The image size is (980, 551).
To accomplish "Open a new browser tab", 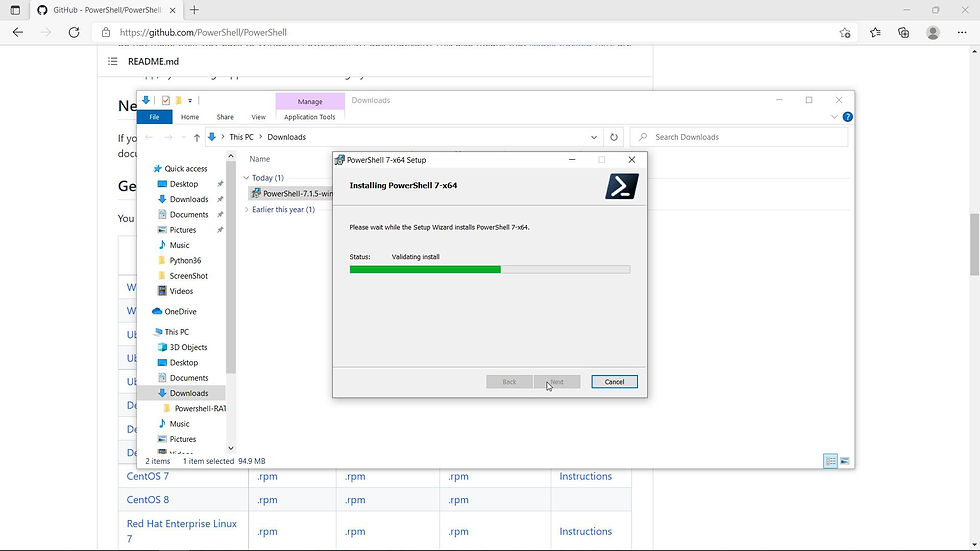I will click(194, 10).
